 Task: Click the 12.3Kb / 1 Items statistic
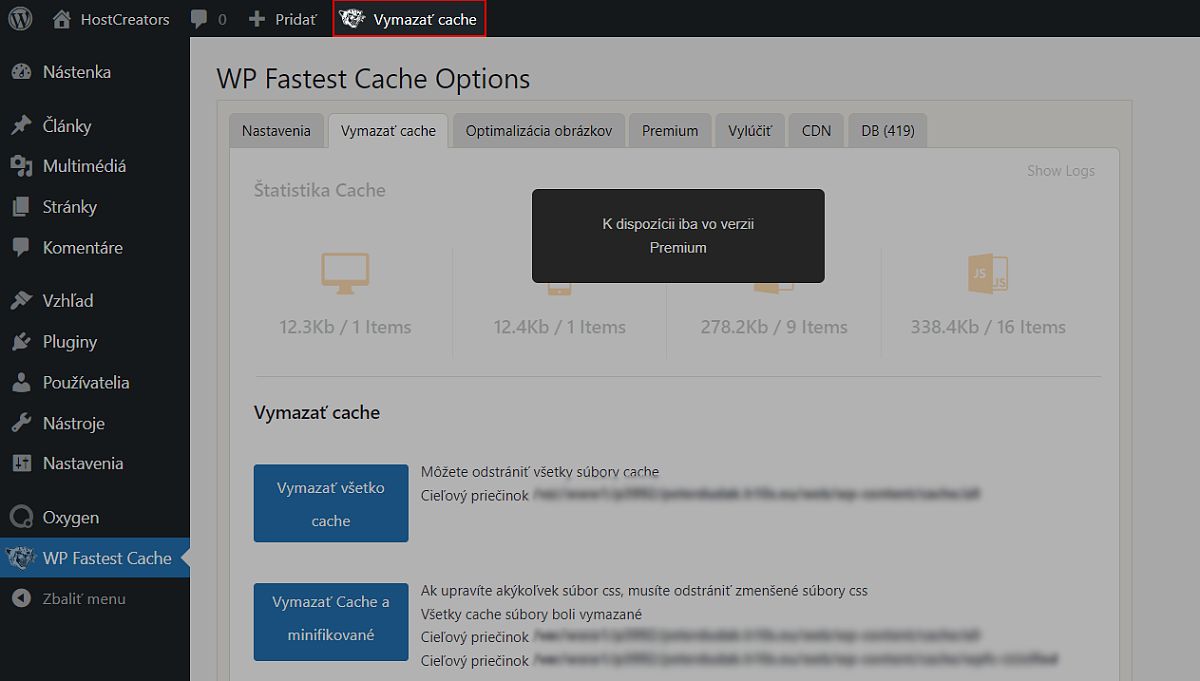tap(345, 327)
